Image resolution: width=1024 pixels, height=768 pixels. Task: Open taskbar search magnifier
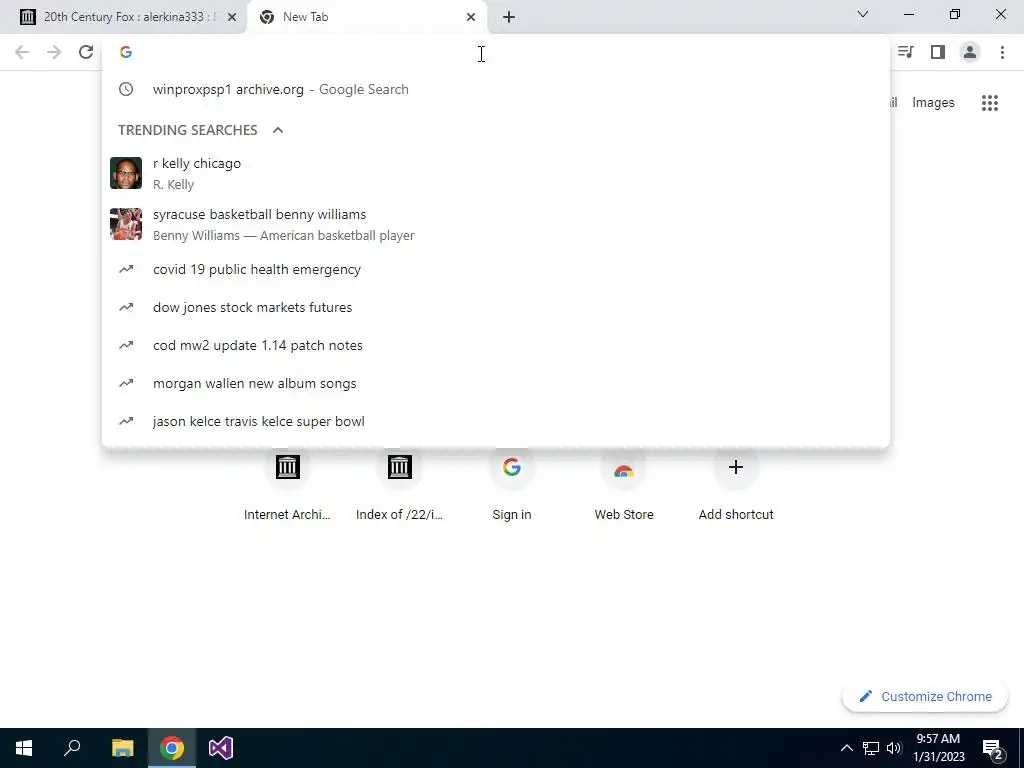click(72, 748)
